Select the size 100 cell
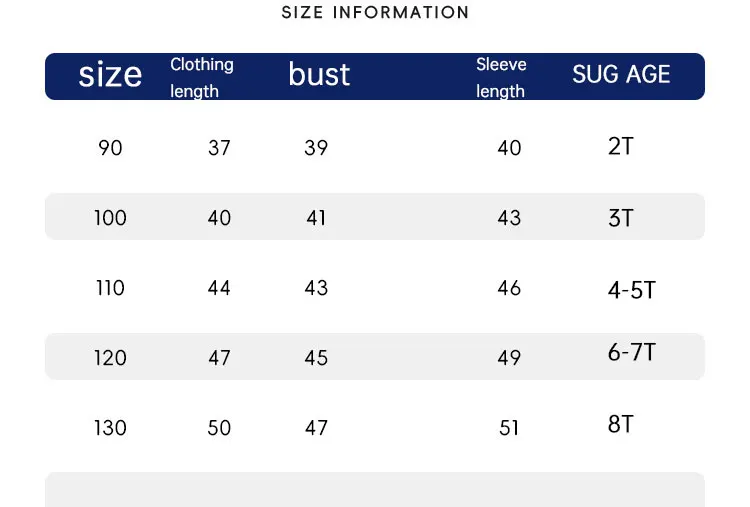 pyautogui.click(x=110, y=218)
